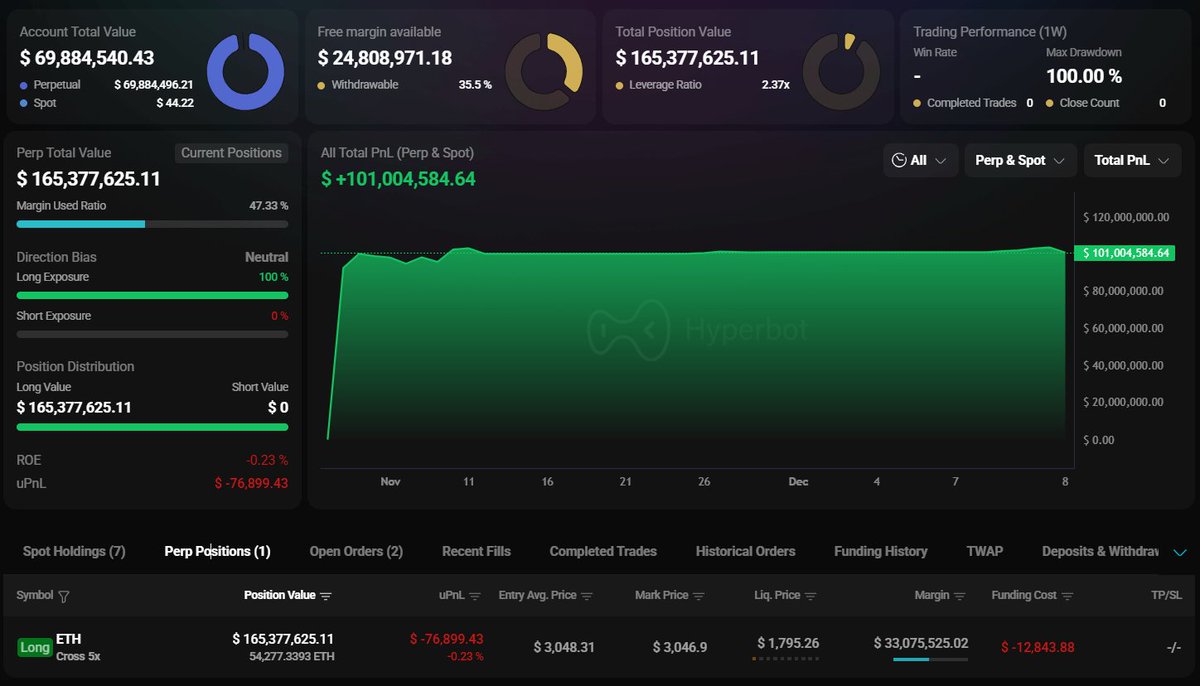The image size is (1200, 686).
Task: Click the Margin Used Ratio progress bar
Action: pyautogui.click(x=152, y=224)
